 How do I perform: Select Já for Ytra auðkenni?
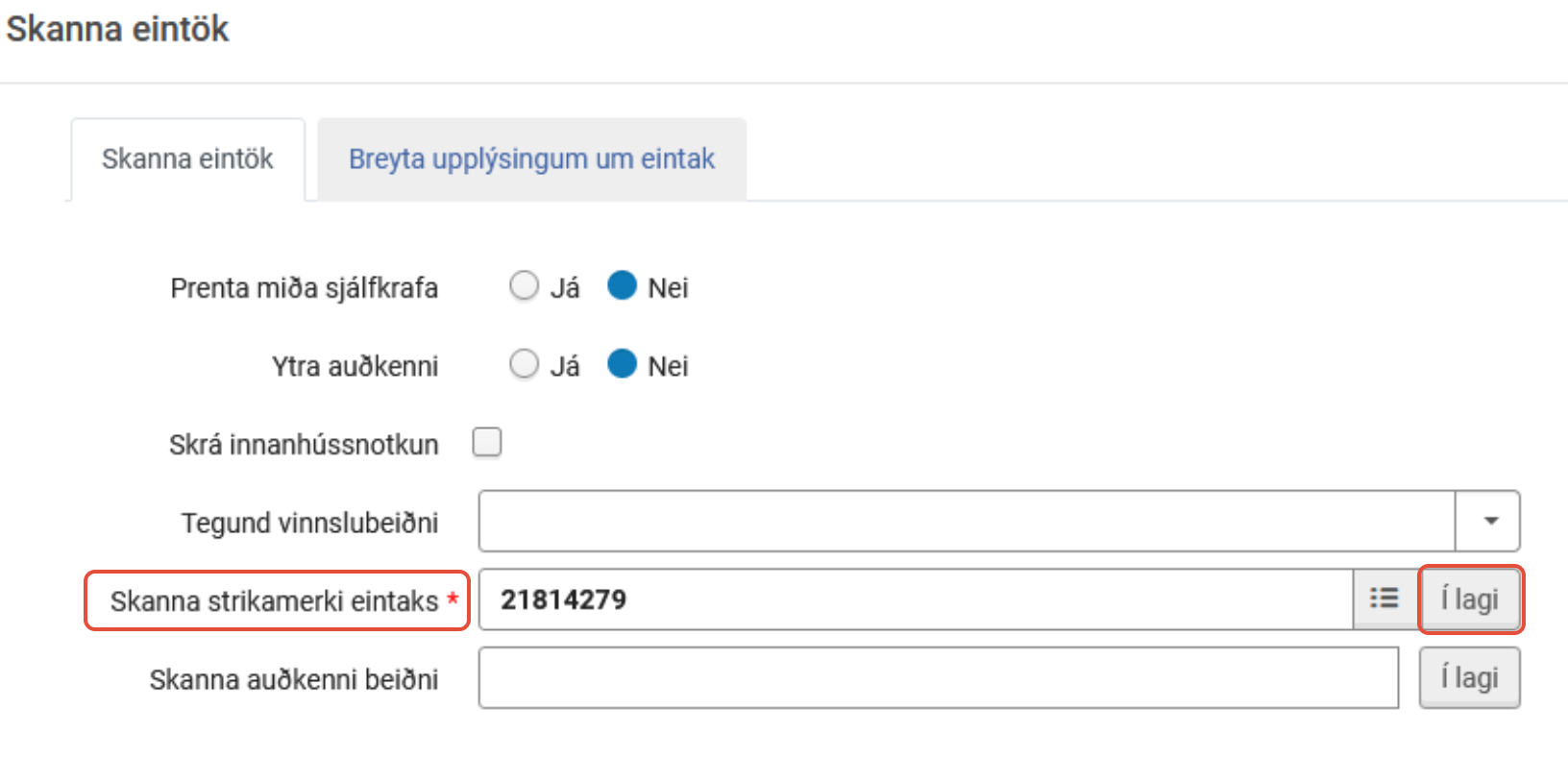(x=524, y=365)
